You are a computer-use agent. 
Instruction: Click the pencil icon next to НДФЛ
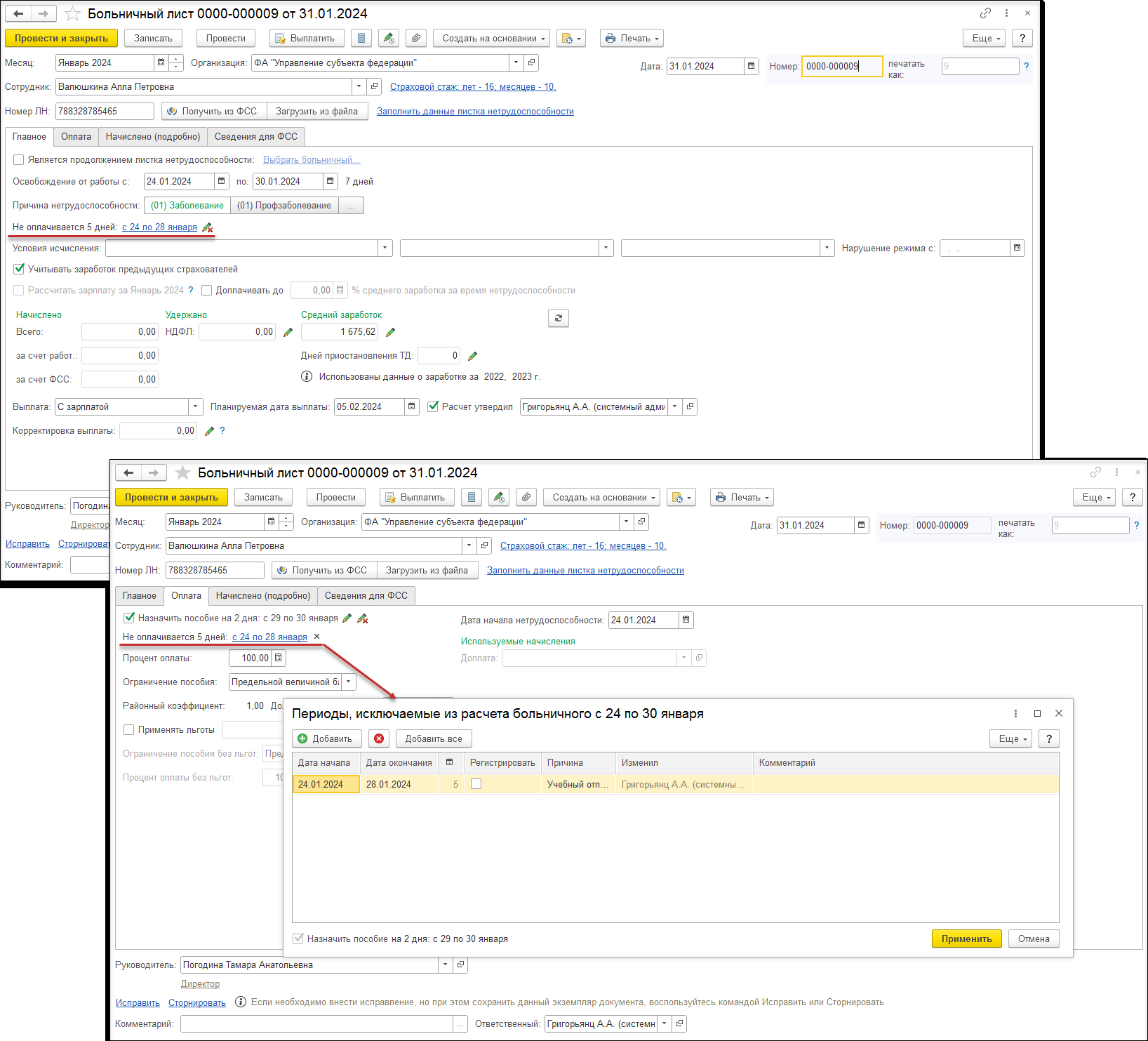point(288,332)
